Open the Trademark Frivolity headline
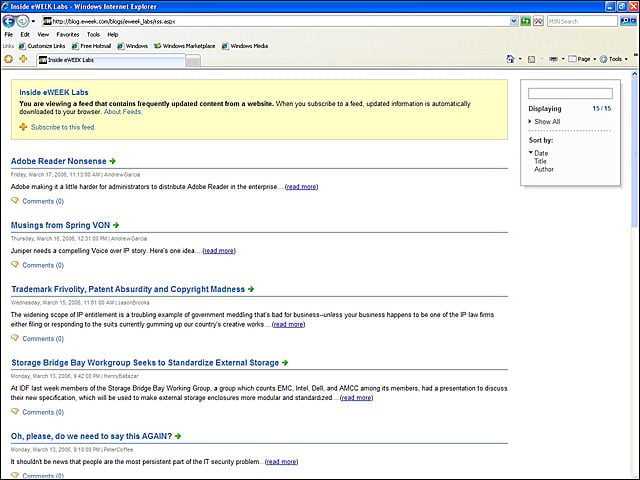This screenshot has width=640, height=480. (x=128, y=289)
